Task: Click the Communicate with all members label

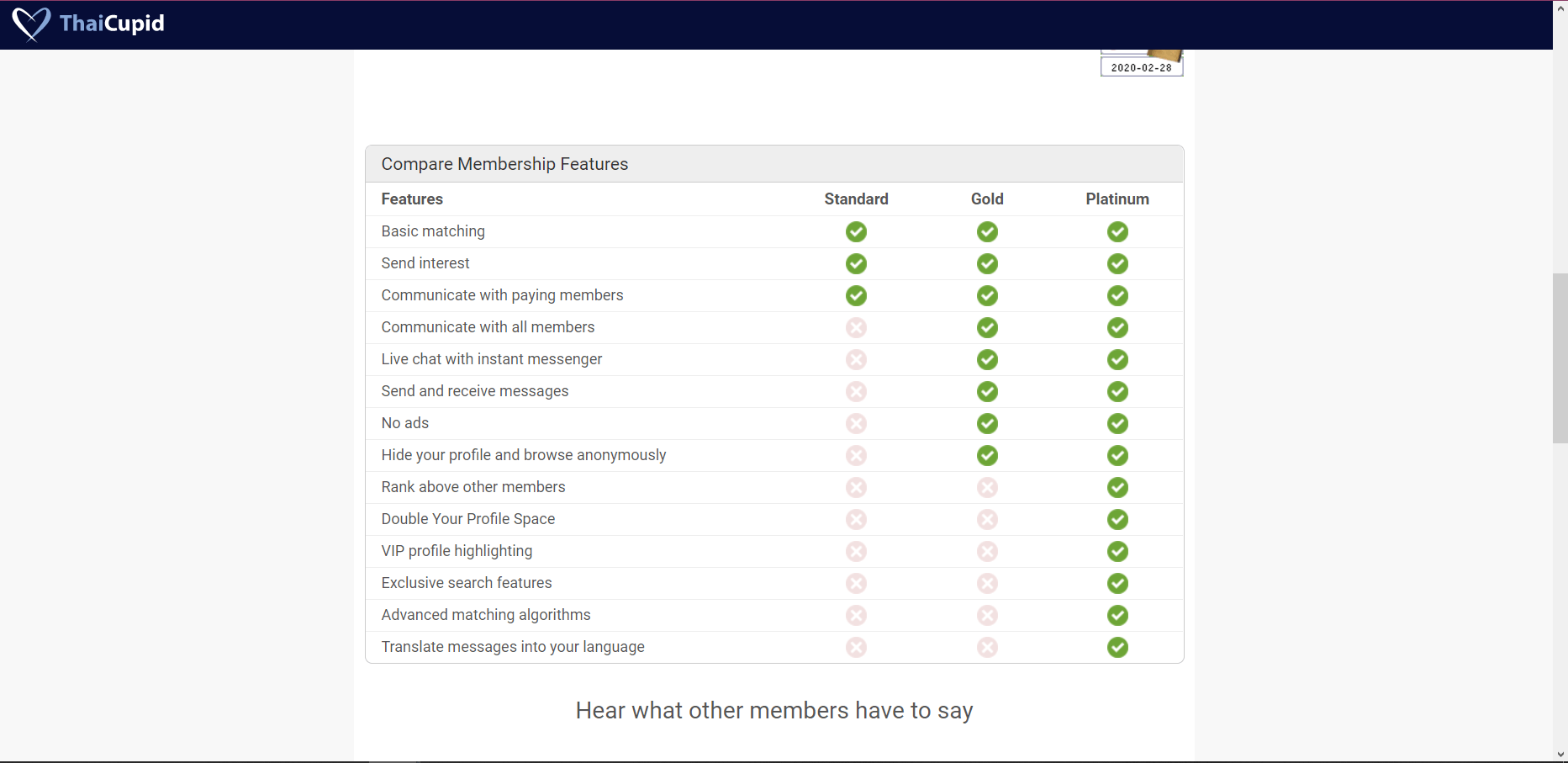Action: coord(488,327)
